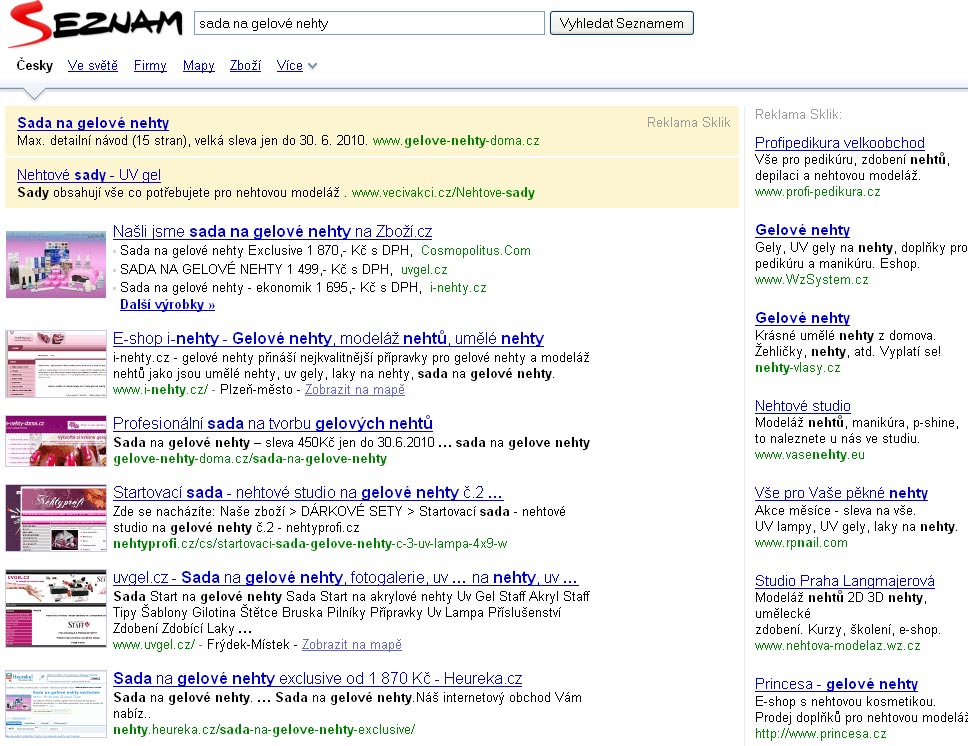Visit gelove-nehty-doma.cz/sada-na-gelove-nehty URL
The height and width of the screenshot is (746, 968).
pos(250,459)
